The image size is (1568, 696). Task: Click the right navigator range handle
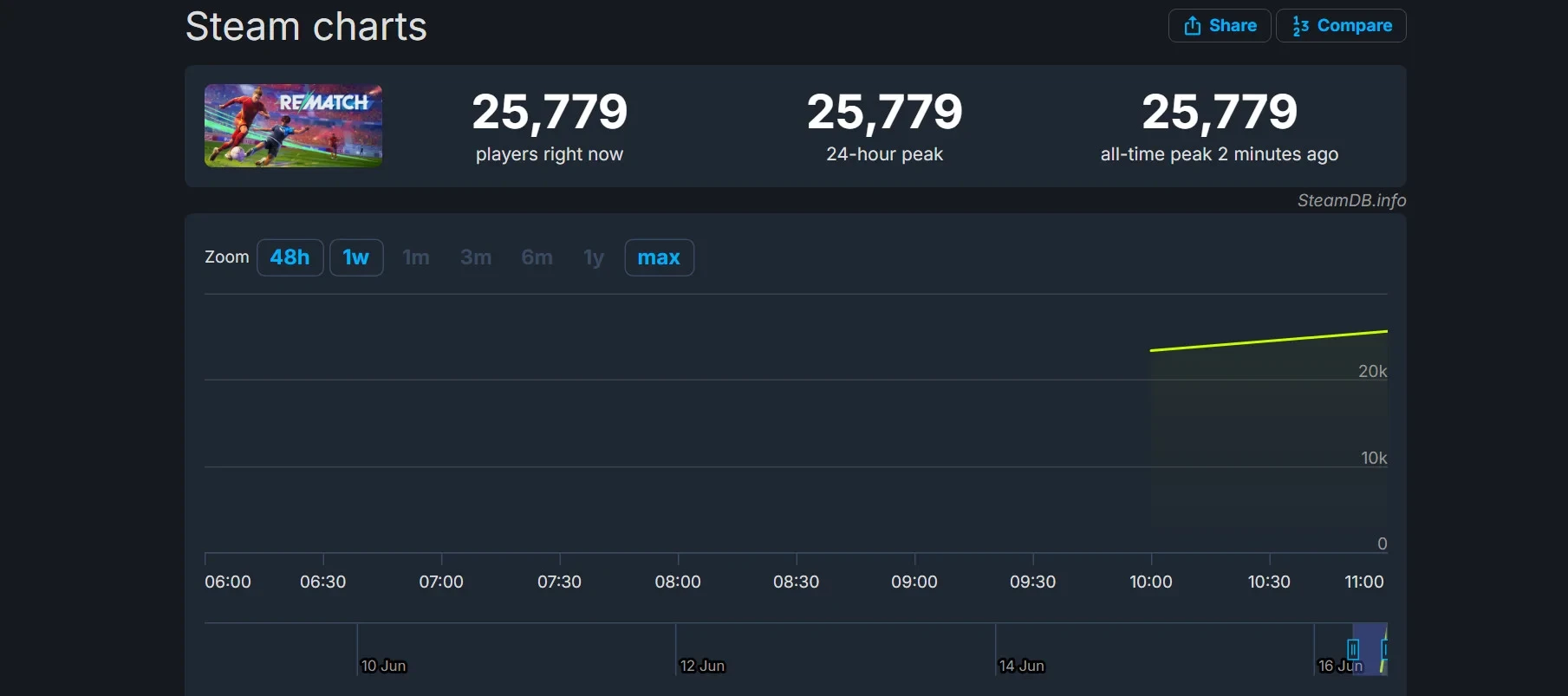pos(1385,649)
